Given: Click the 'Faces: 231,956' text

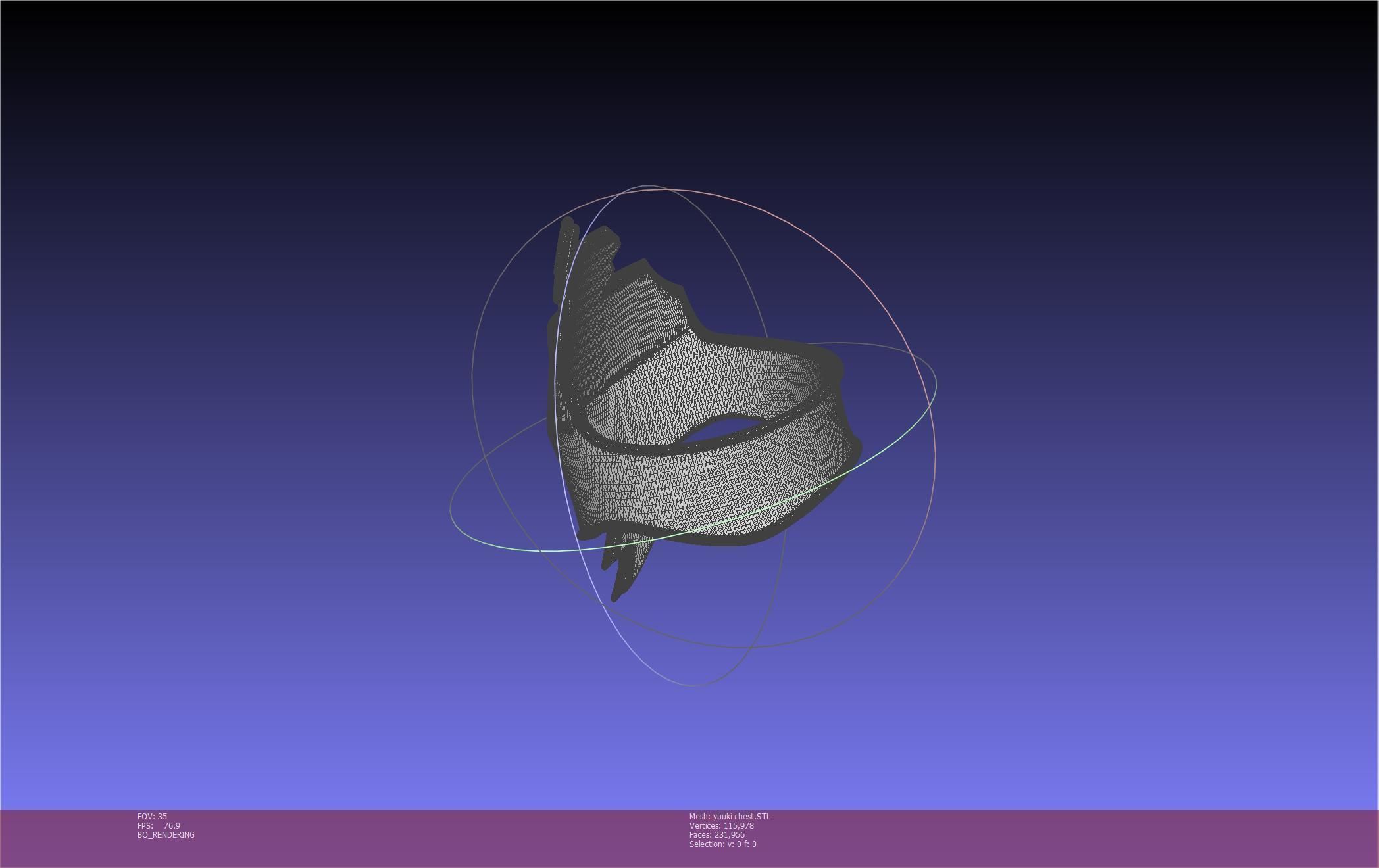Looking at the screenshot, I should pyautogui.click(x=716, y=834).
